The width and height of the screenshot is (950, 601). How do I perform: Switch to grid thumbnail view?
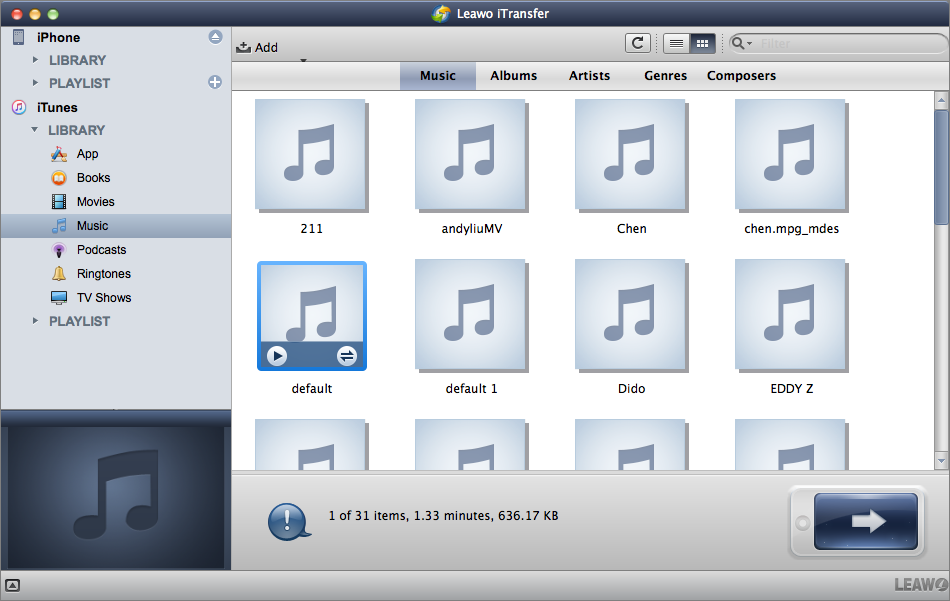coord(702,43)
